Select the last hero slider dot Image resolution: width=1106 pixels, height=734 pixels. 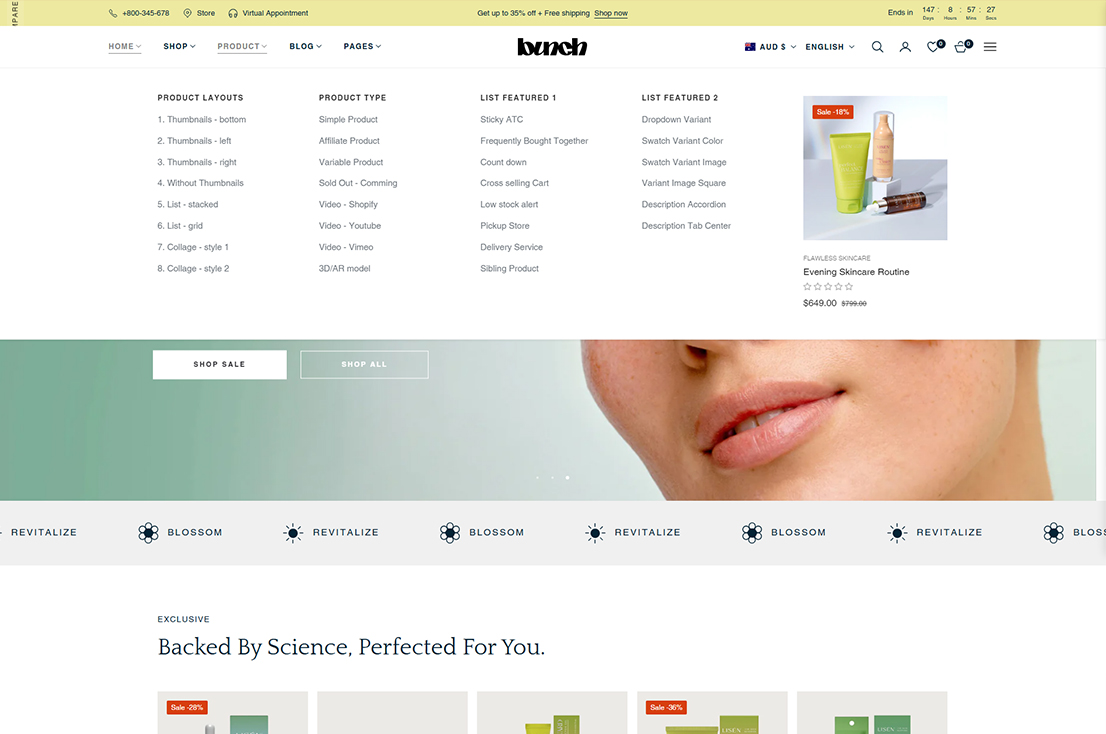pos(568,478)
